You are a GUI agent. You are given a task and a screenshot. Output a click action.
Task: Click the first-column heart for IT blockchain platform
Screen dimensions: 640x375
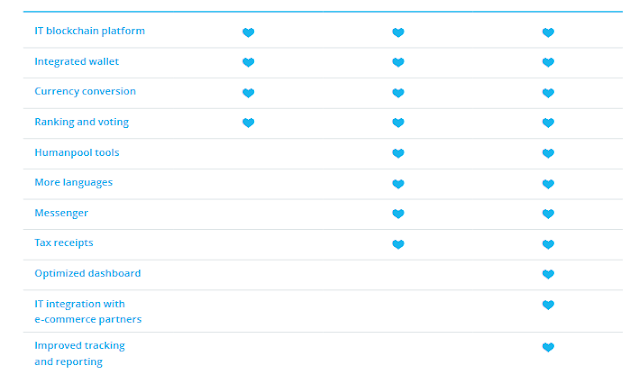[x=248, y=32]
